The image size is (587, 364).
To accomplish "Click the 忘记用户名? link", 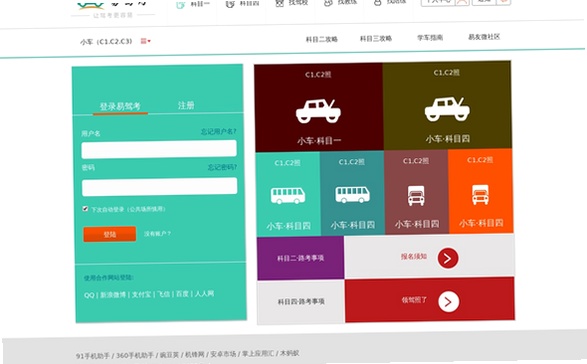I will point(219,131).
